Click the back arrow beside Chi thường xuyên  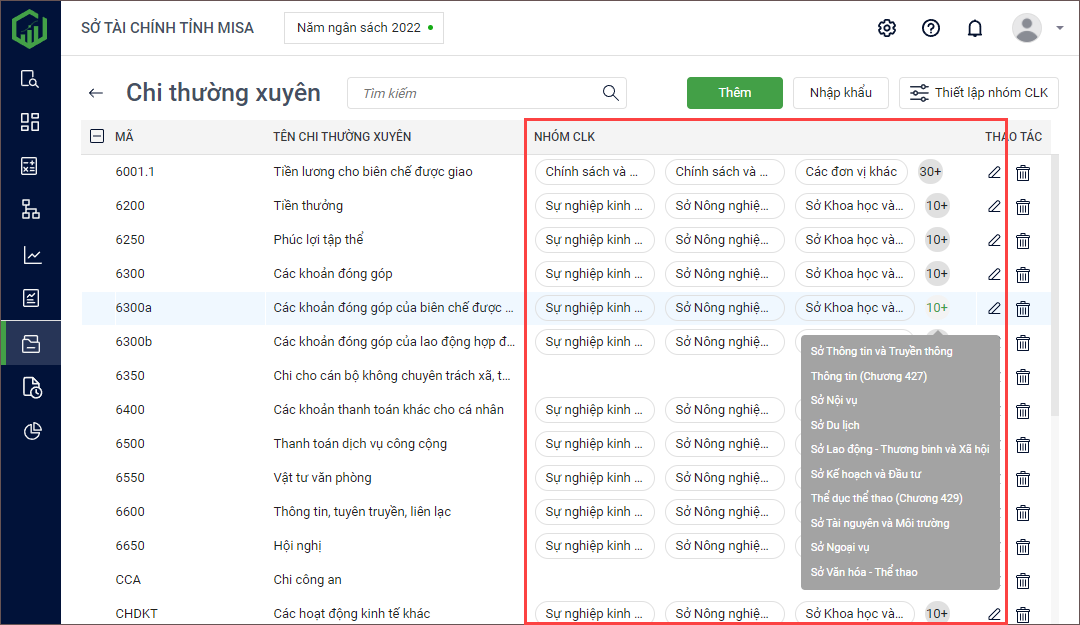(95, 93)
